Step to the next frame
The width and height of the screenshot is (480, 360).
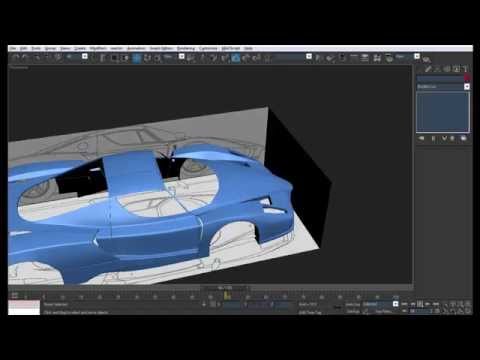click(428, 304)
